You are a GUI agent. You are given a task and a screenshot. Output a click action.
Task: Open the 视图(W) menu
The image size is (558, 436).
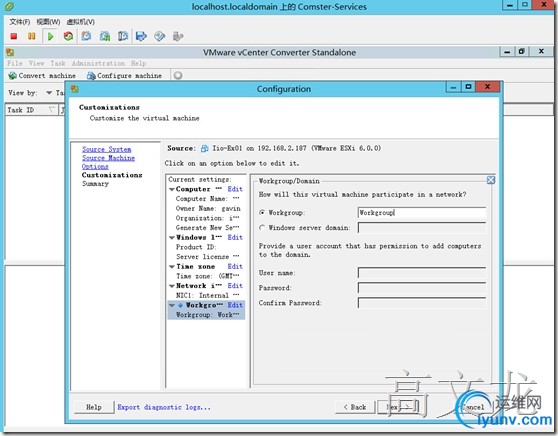pos(48,22)
